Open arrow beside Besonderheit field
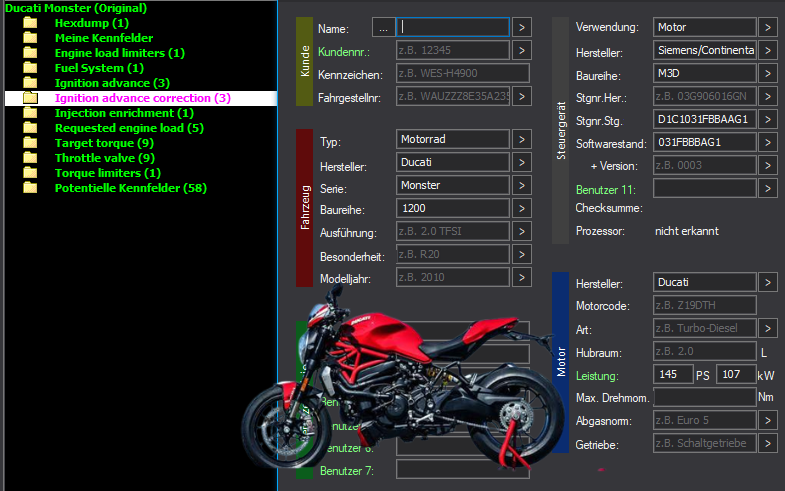This screenshot has height=491, width=785. click(522, 254)
